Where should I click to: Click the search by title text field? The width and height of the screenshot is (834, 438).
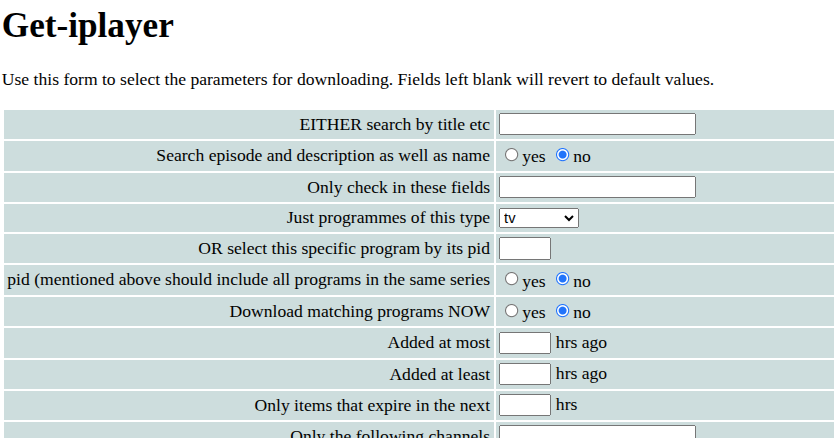[597, 124]
